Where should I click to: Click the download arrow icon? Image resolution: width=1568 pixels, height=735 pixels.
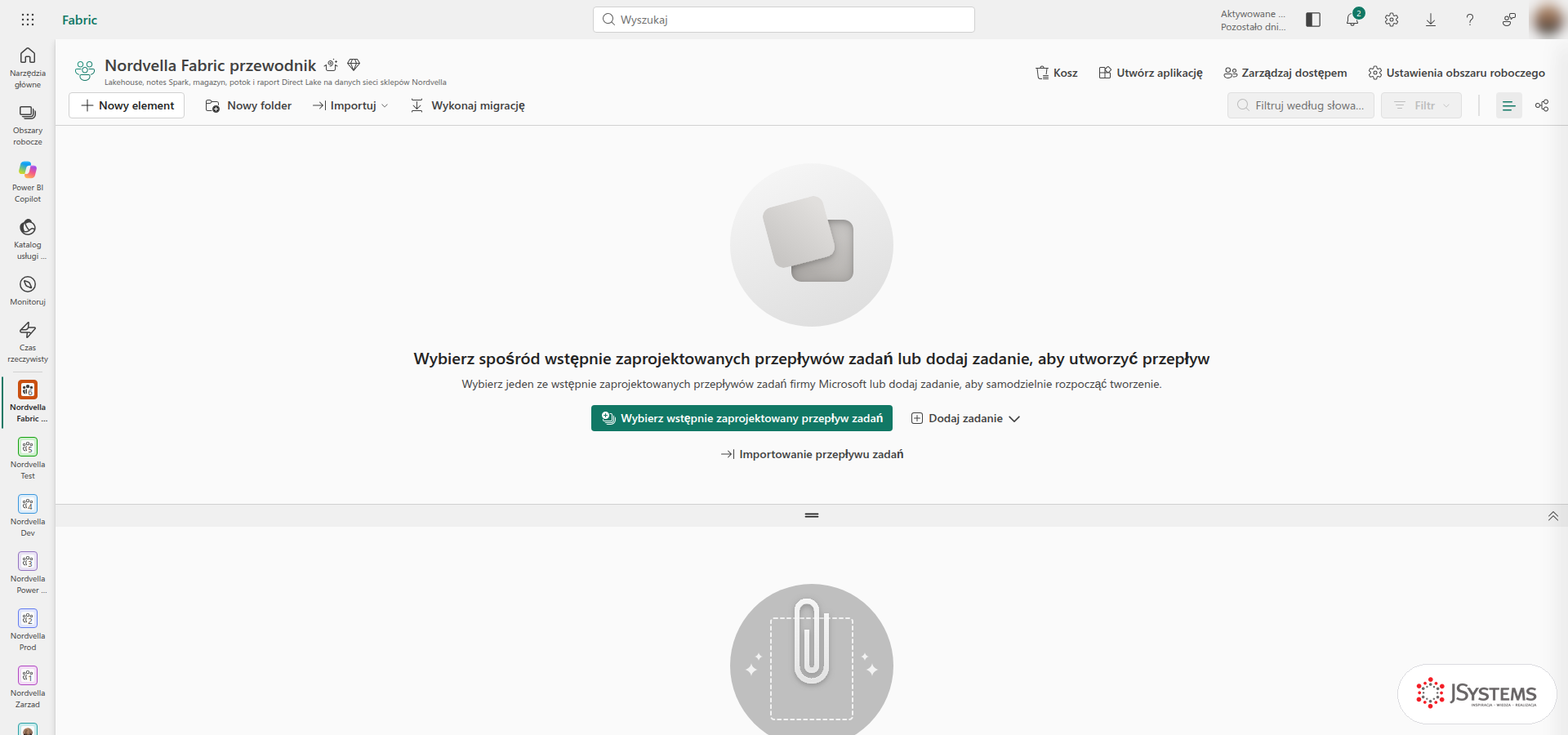1431,20
